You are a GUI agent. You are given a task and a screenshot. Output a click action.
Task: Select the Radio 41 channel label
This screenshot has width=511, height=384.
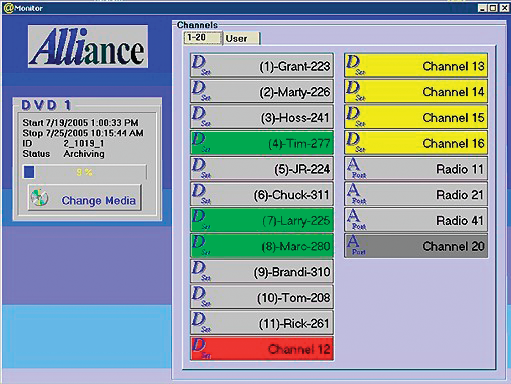[460, 221]
